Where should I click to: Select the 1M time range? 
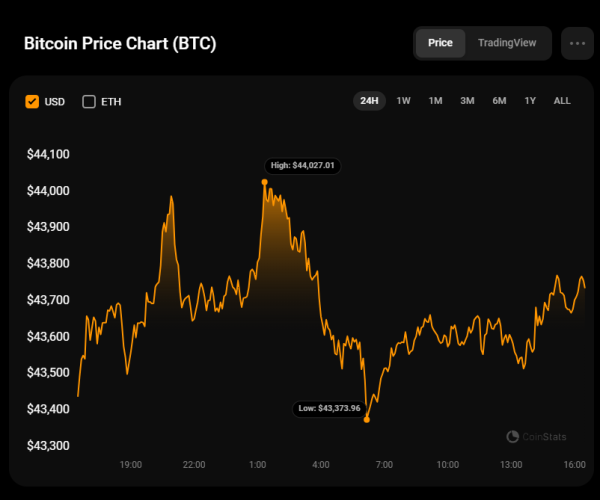click(435, 101)
